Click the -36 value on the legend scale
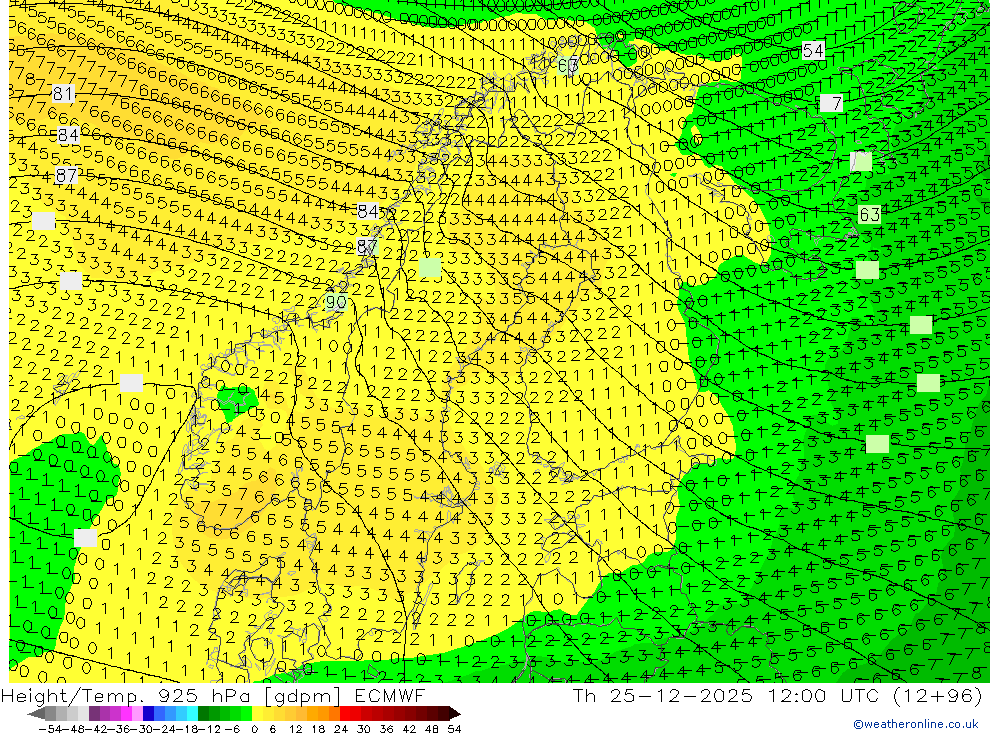Image resolution: width=1000 pixels, height=733 pixels. click(119, 729)
